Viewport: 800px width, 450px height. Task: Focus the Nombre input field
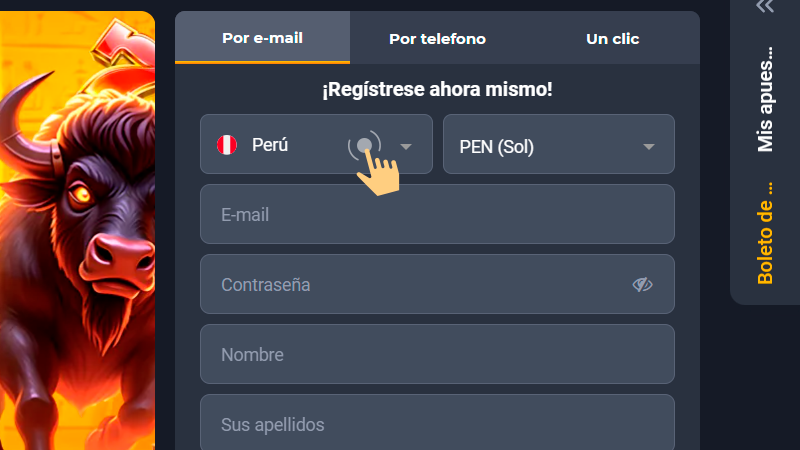coord(437,355)
